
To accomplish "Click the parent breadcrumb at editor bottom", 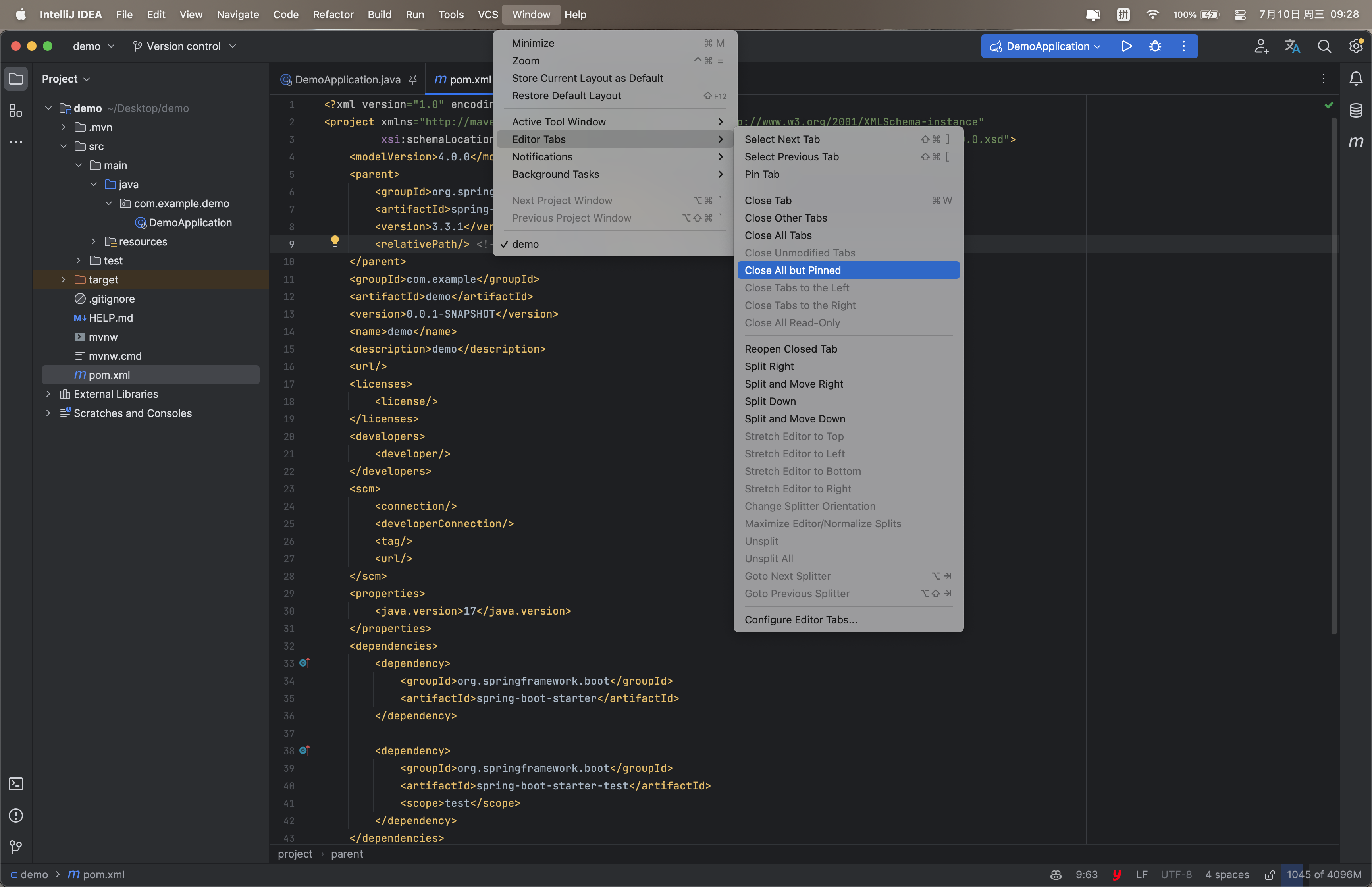I will pos(347,854).
